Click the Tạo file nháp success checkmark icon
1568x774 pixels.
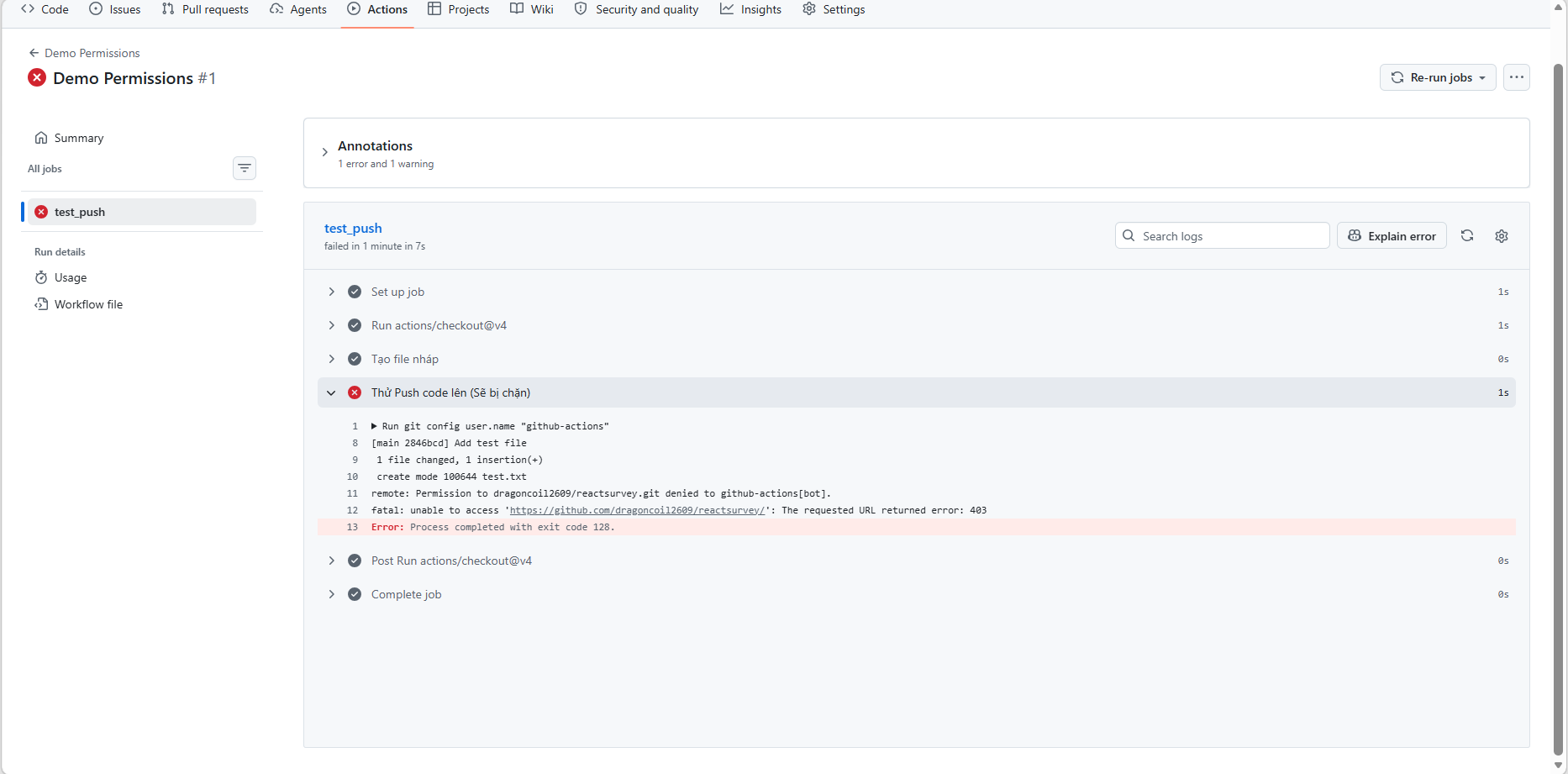pos(355,359)
